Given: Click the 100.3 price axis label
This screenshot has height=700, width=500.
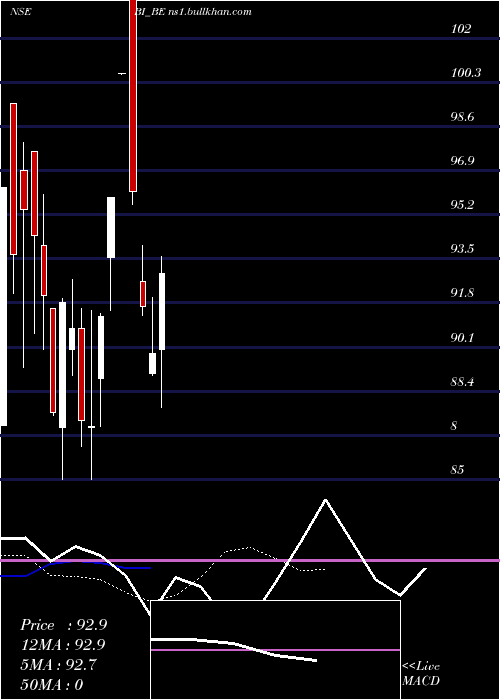Looking at the screenshot, I should (466, 73).
